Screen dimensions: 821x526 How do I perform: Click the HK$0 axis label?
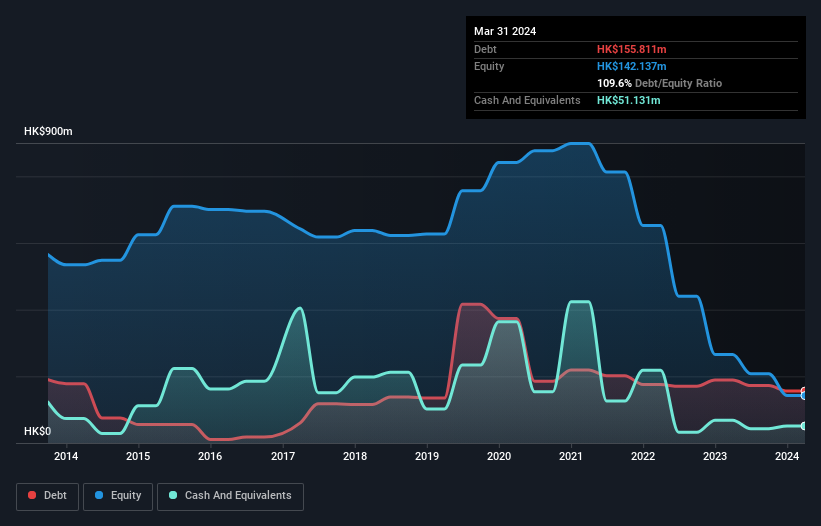tap(37, 431)
